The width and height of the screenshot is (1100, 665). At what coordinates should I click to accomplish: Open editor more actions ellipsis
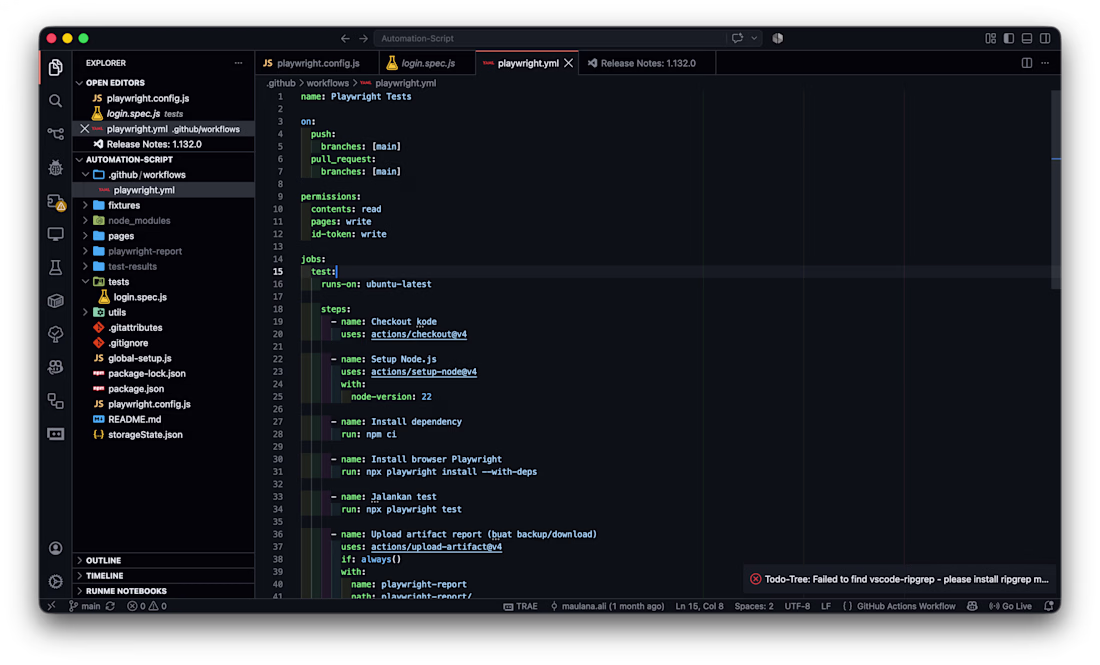1045,63
